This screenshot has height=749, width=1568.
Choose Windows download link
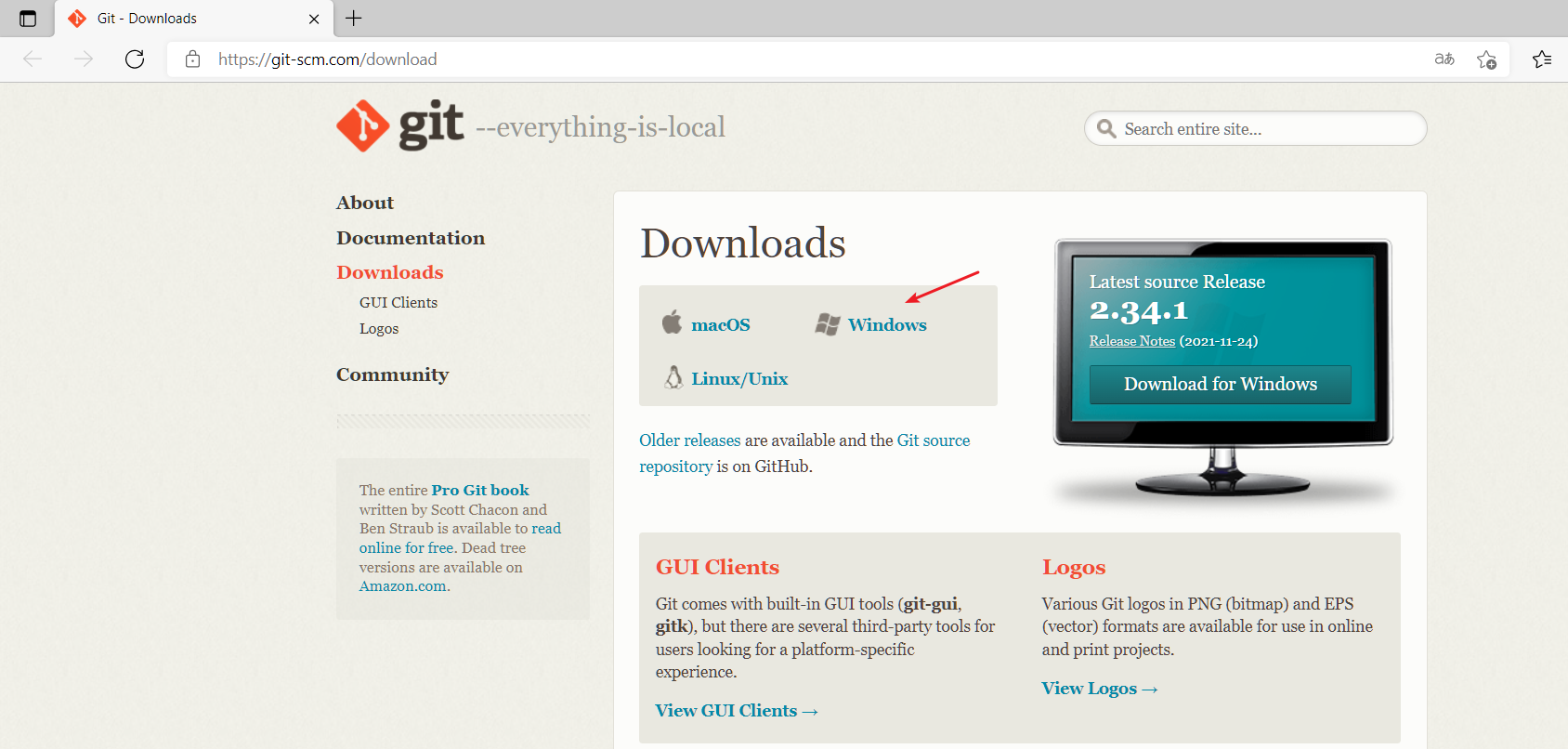tap(887, 324)
